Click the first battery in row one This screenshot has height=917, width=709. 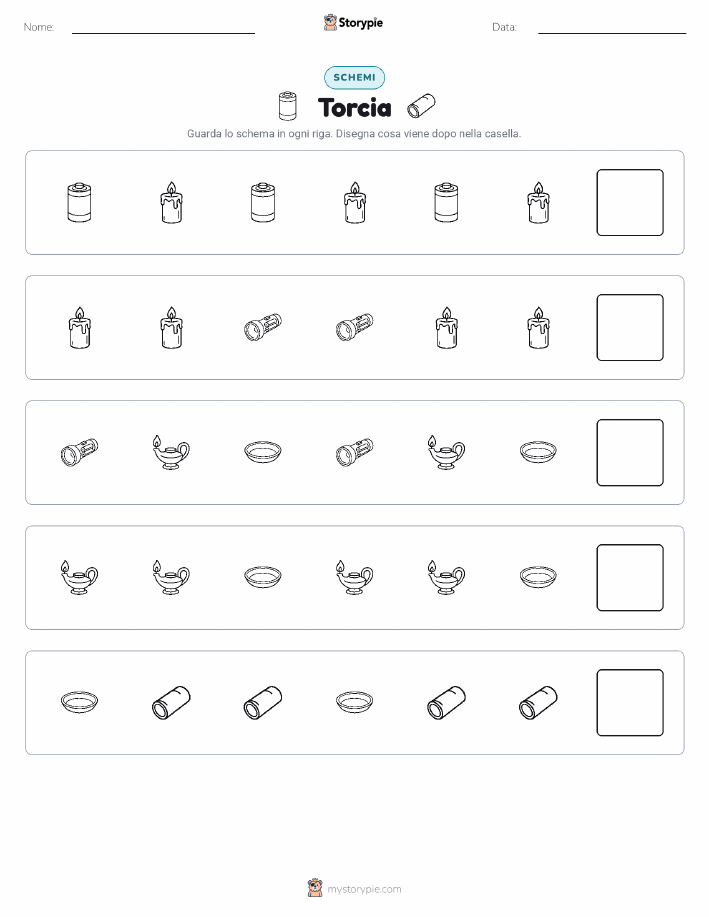[79, 202]
